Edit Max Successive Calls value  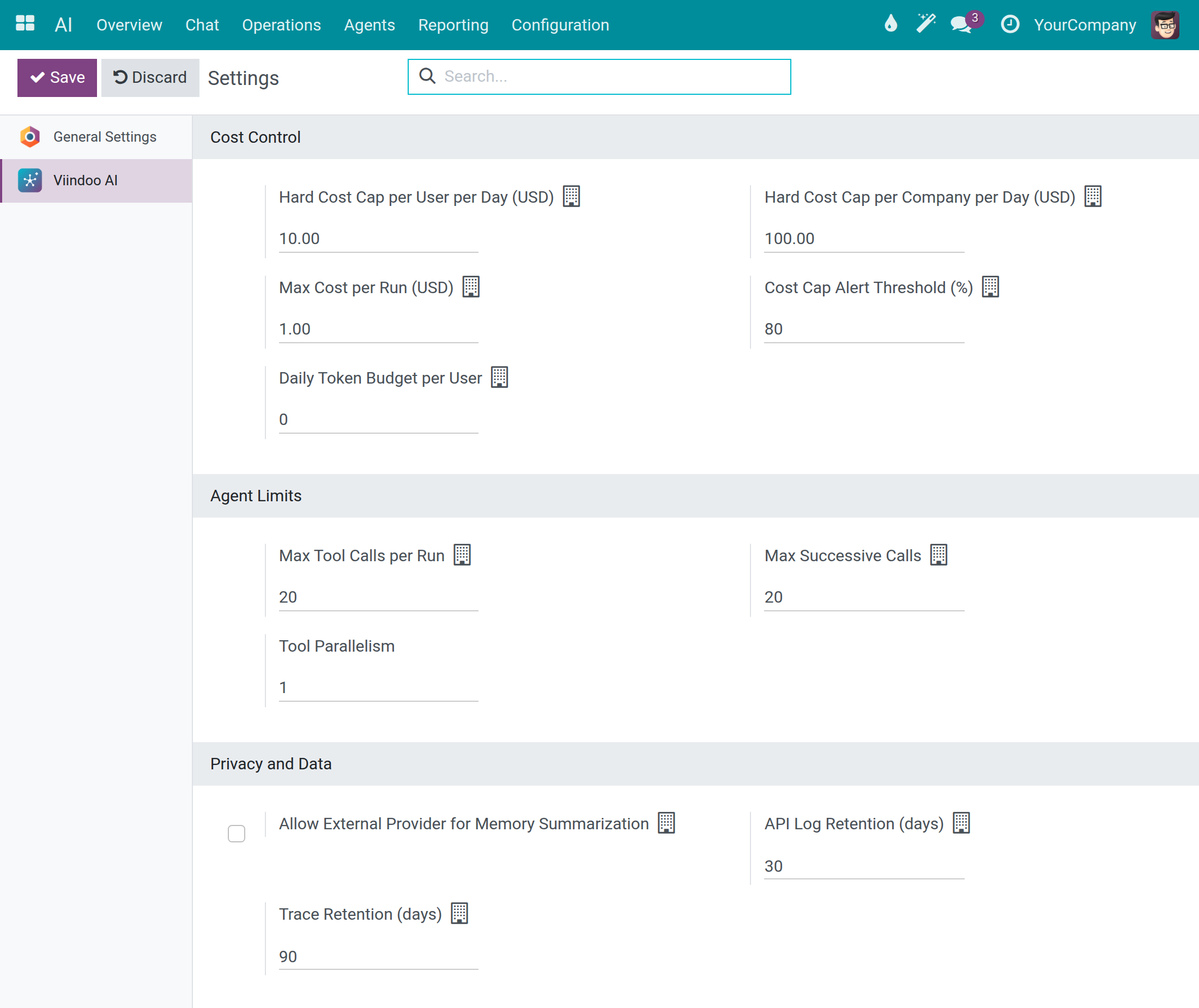pos(864,597)
